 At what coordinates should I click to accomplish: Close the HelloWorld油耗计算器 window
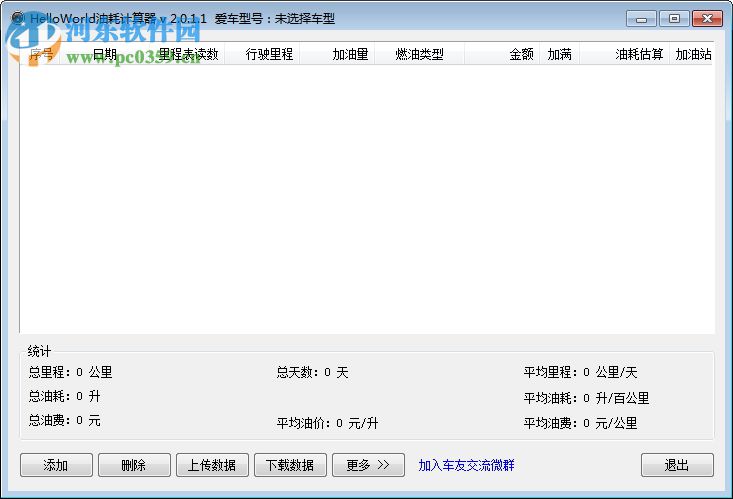[x=707, y=19]
